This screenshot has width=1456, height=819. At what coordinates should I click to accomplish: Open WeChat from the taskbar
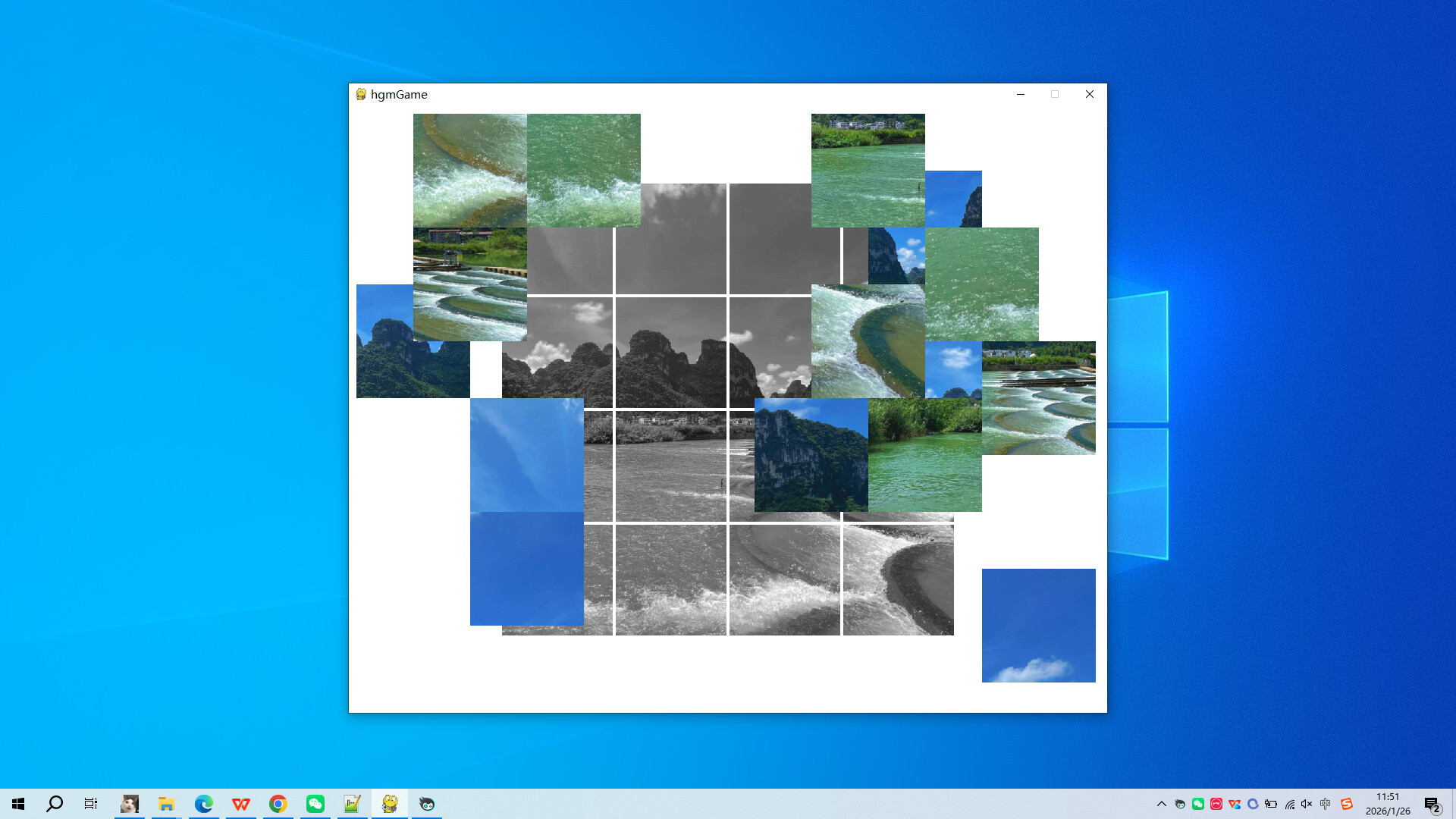[x=315, y=803]
